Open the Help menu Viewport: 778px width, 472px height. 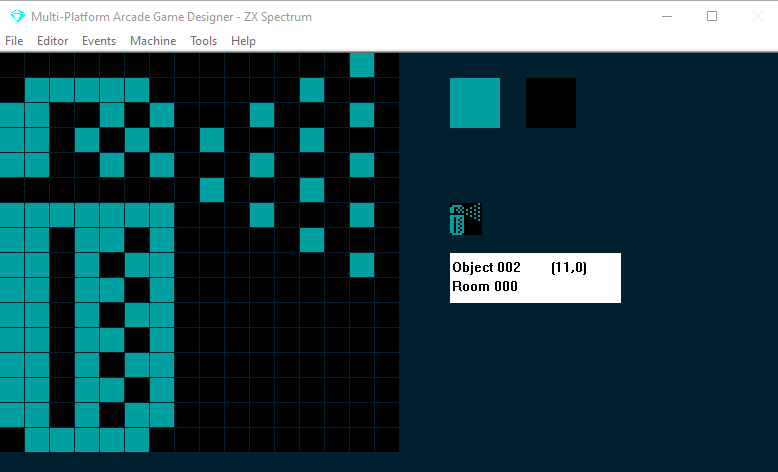(x=243, y=41)
